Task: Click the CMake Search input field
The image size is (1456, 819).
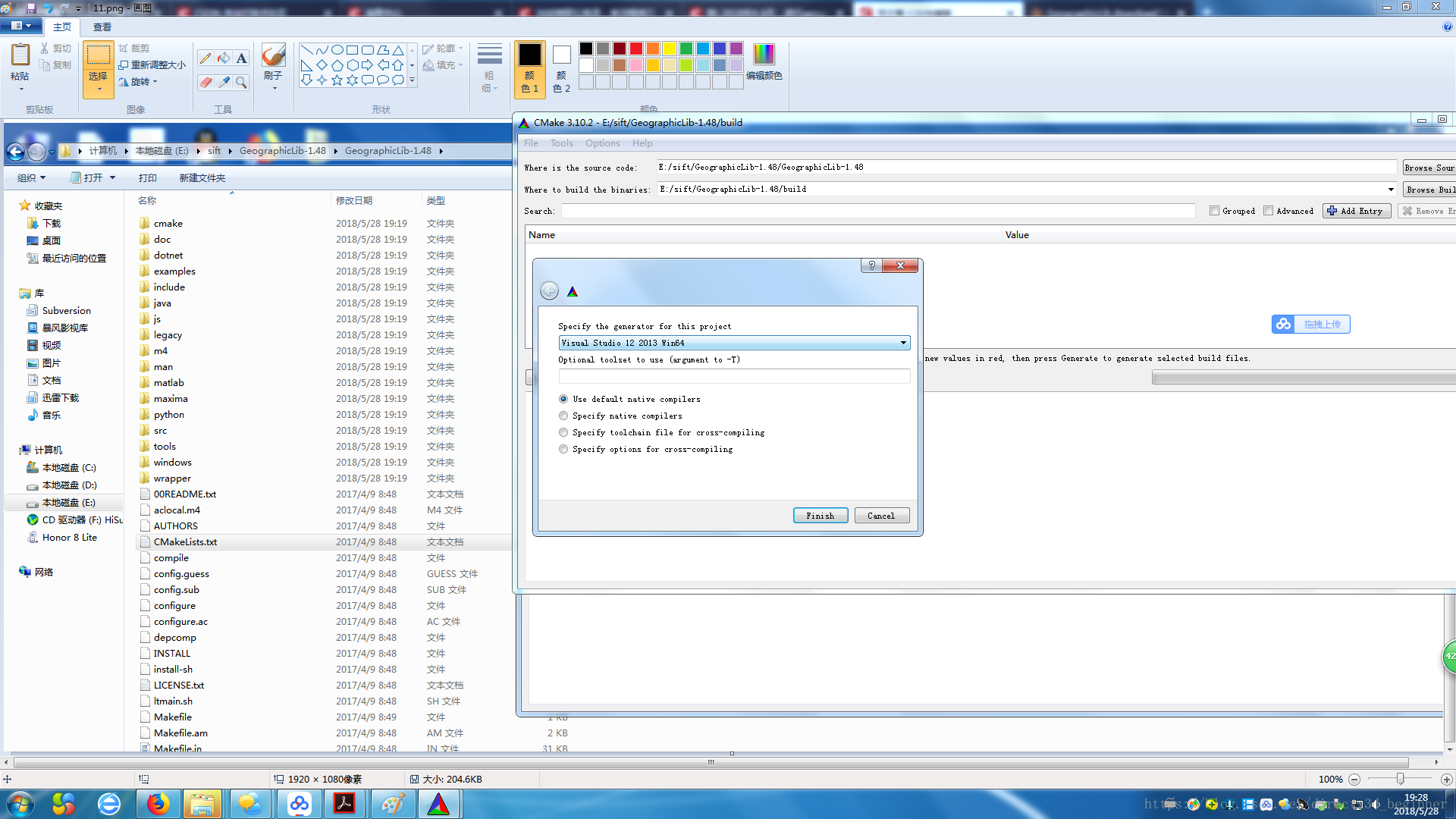Action: [878, 211]
